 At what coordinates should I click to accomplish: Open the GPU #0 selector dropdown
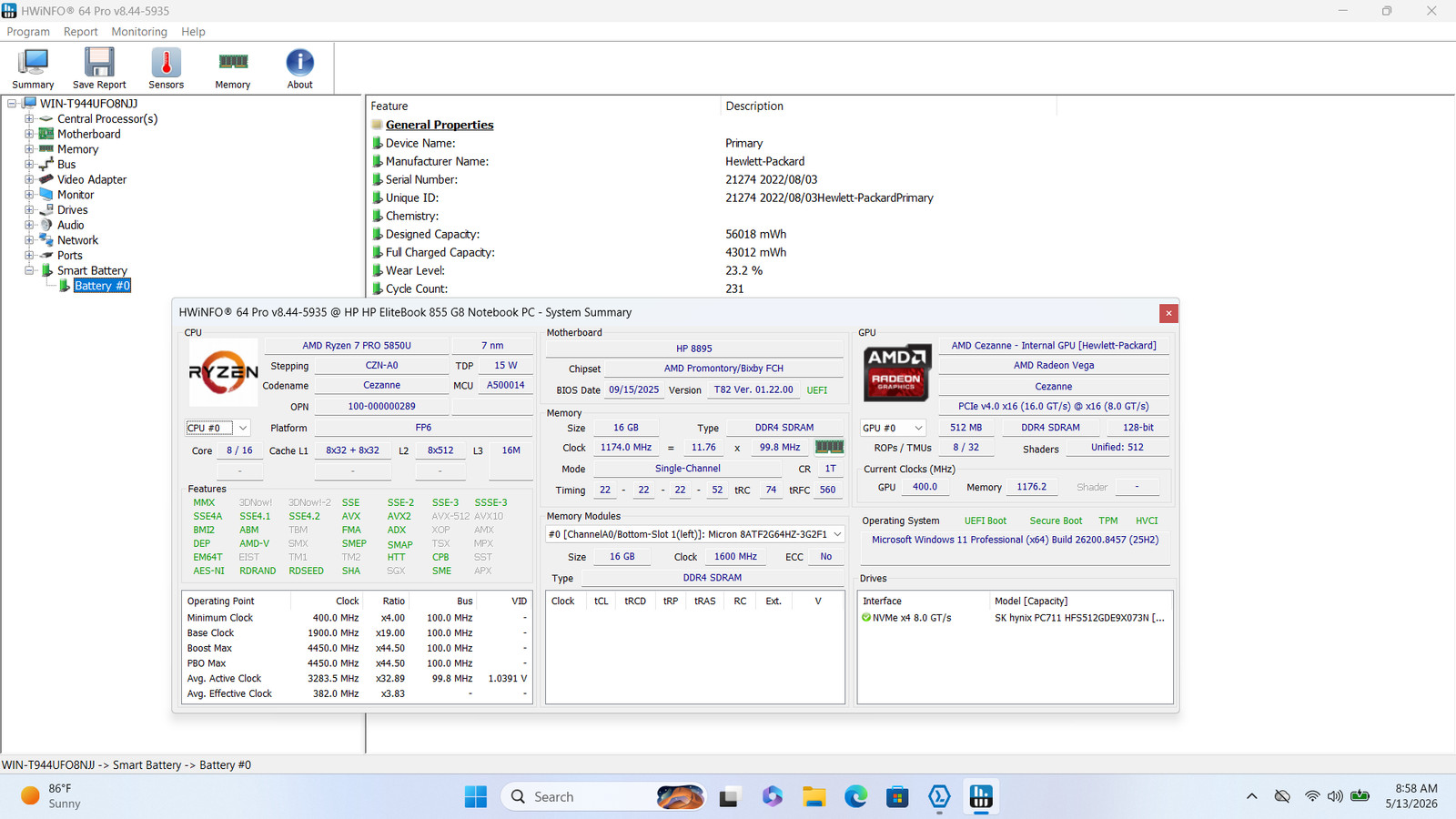click(893, 428)
